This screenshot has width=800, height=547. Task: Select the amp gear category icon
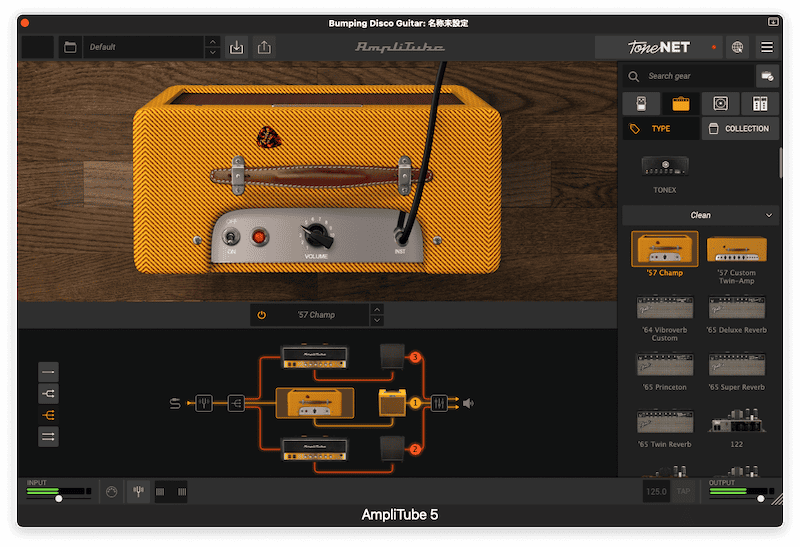coord(681,104)
